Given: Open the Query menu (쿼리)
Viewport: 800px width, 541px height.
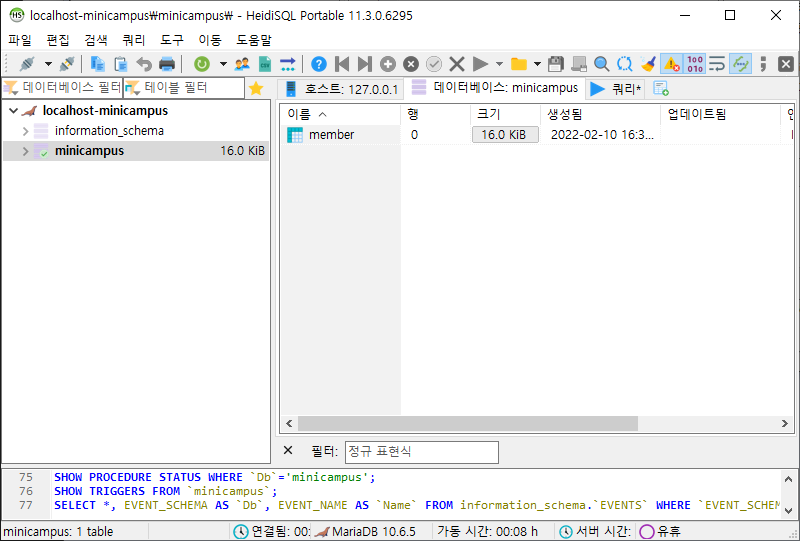Looking at the screenshot, I should (x=134, y=40).
